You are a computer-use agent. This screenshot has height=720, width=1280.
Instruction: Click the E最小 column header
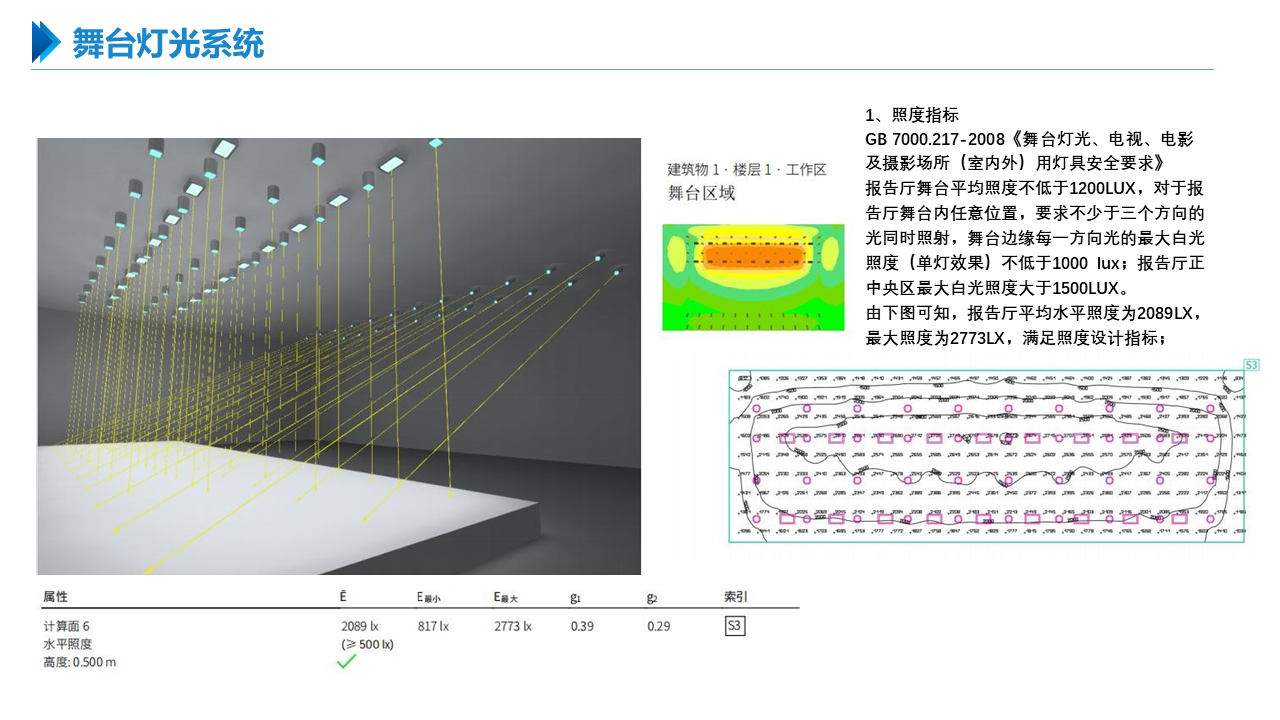(429, 597)
